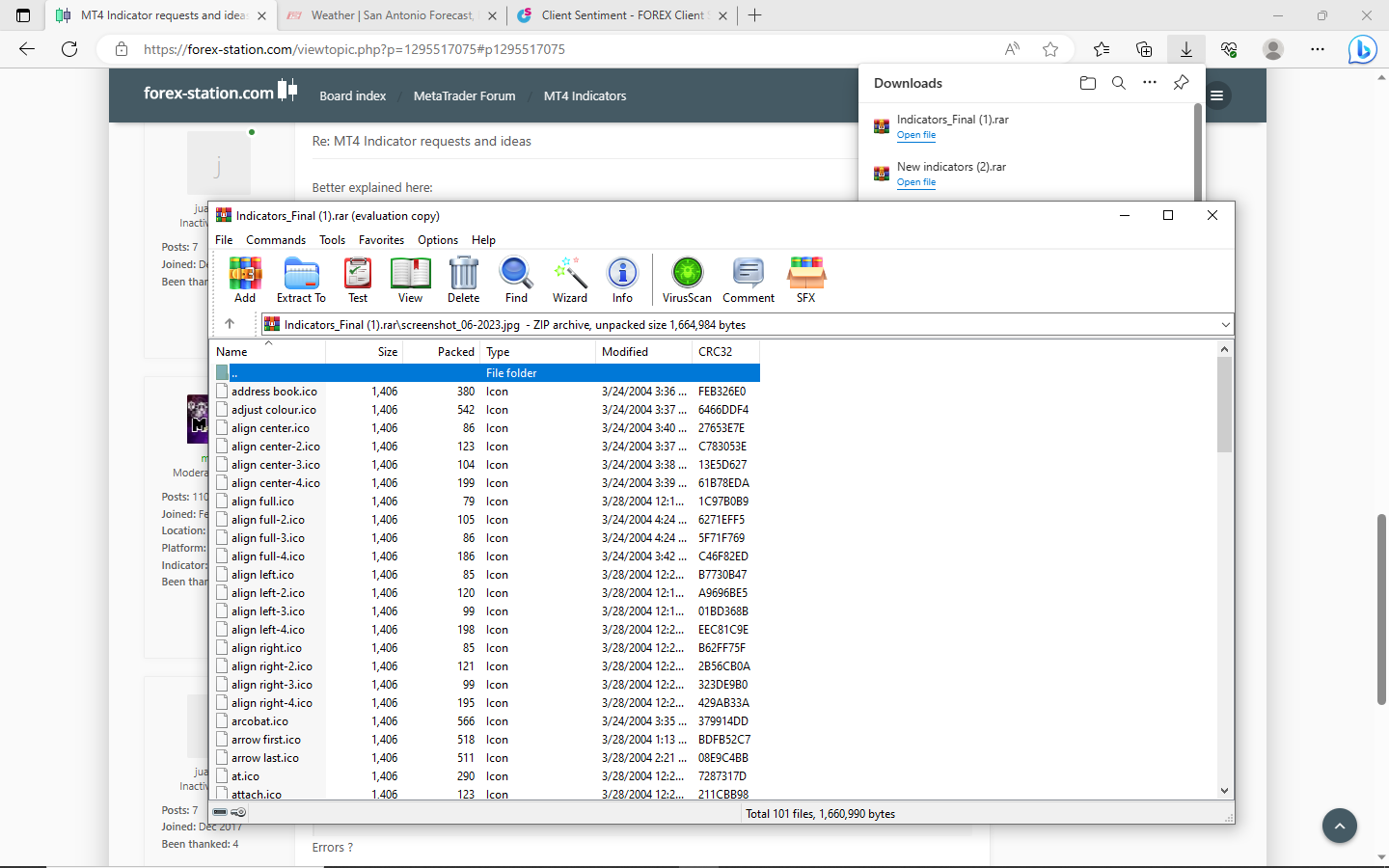Click the Delete trash can icon
This screenshot has height=868, width=1389.
[463, 280]
